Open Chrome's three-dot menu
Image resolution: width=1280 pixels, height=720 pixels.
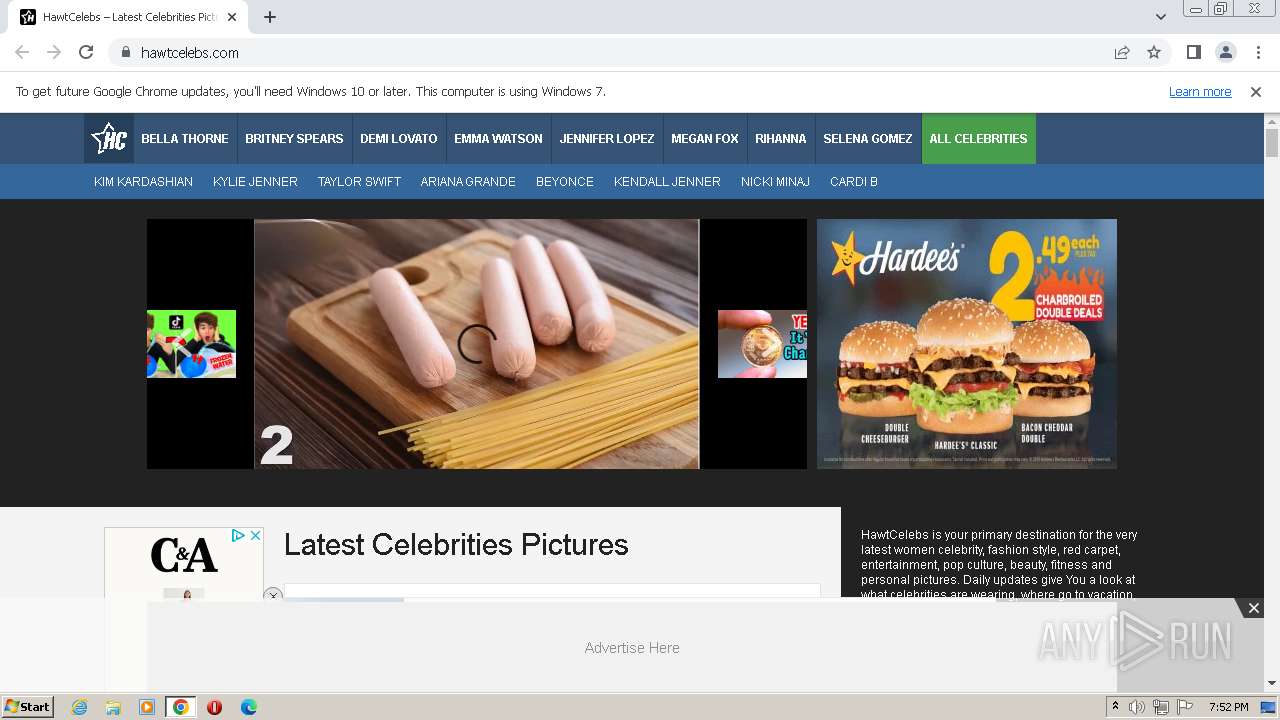point(1258,52)
